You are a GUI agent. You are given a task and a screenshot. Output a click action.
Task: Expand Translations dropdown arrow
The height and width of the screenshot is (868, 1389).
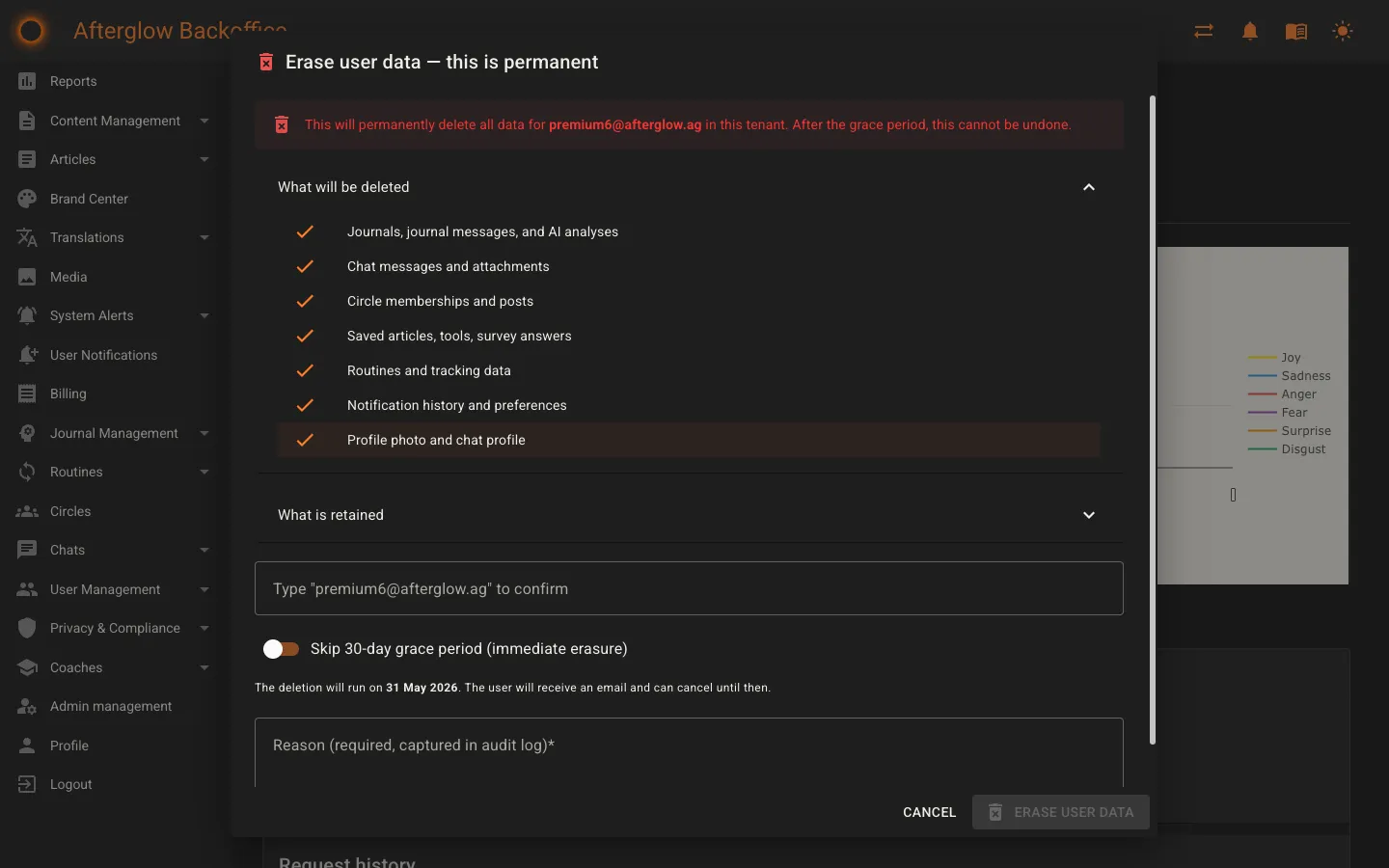click(204, 237)
